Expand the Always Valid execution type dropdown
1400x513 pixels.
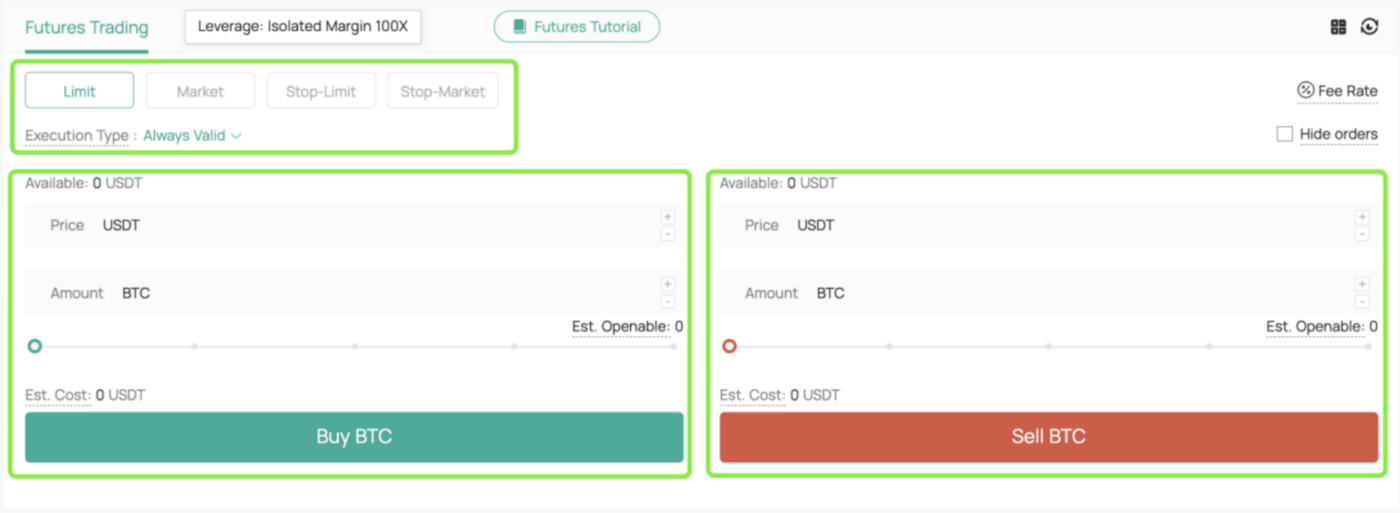pyautogui.click(x=192, y=135)
